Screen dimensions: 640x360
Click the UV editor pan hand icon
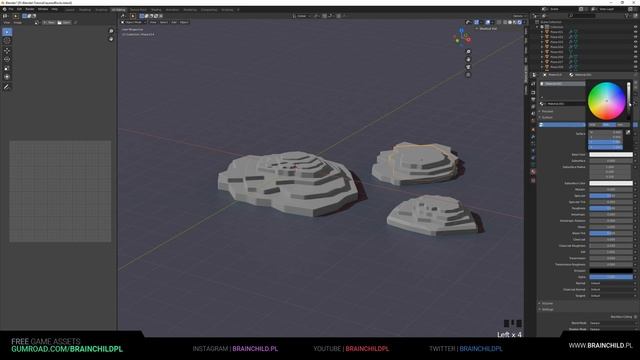111,39
